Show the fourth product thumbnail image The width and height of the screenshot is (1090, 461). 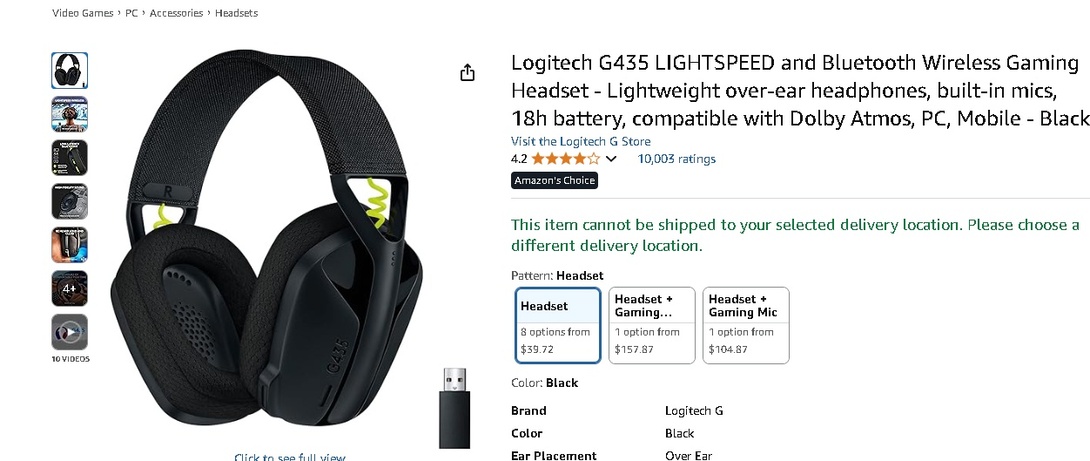point(70,202)
